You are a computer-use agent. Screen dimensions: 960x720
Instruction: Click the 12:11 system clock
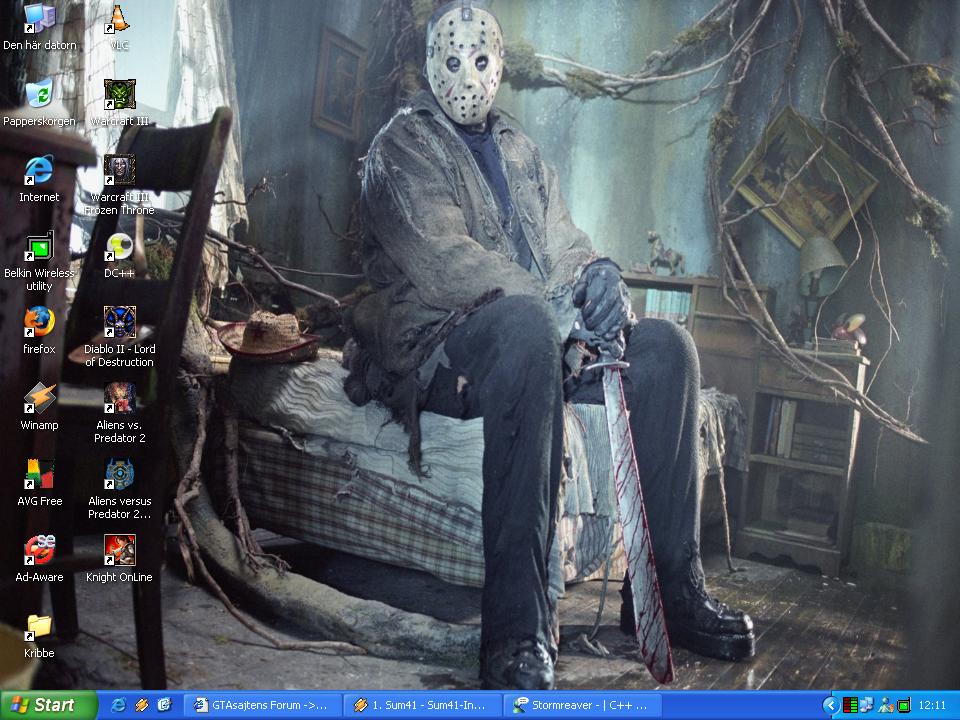[x=932, y=706]
